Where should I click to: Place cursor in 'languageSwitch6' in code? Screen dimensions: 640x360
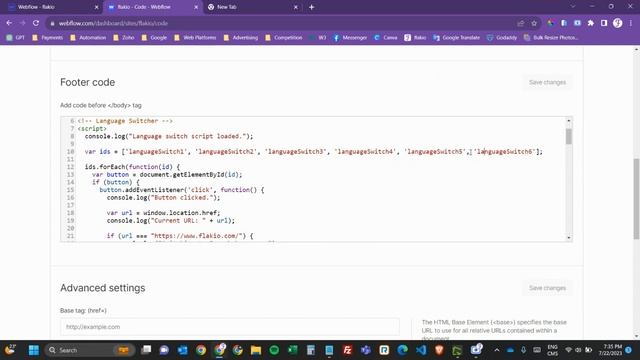[505, 151]
